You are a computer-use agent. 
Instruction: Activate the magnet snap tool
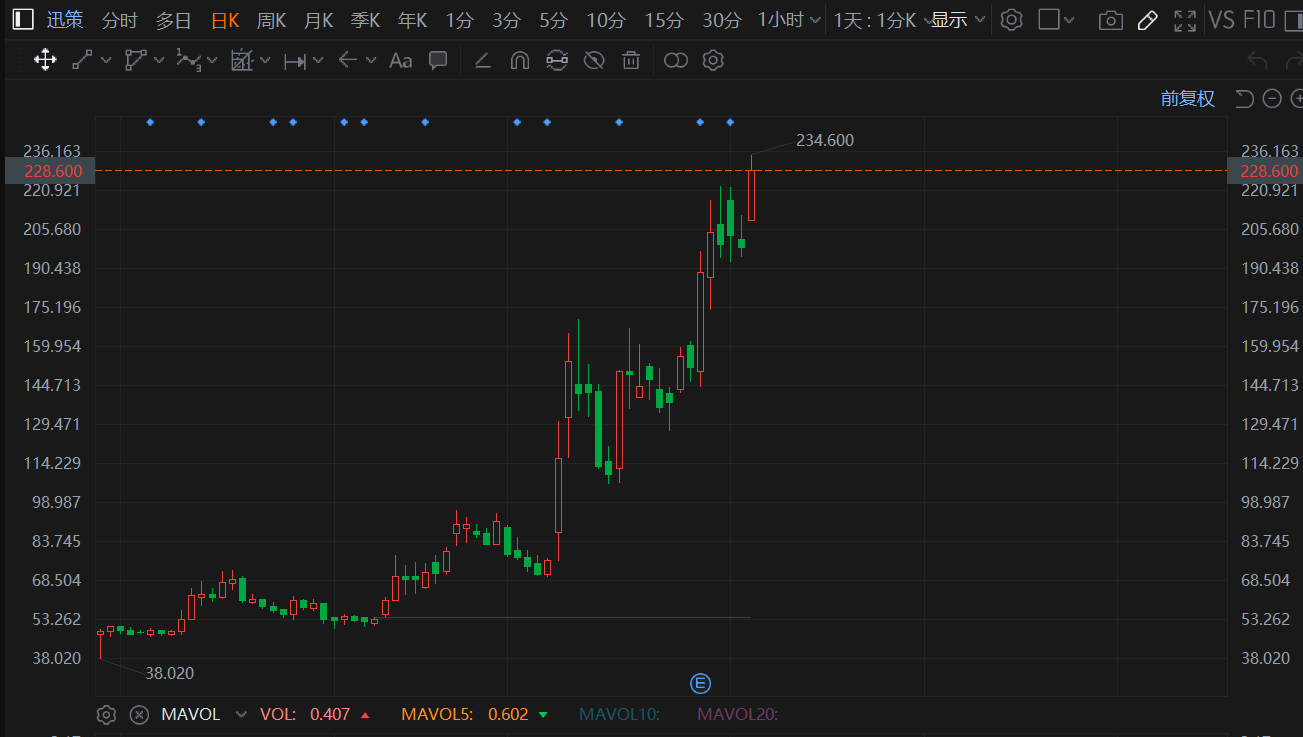click(x=519, y=61)
